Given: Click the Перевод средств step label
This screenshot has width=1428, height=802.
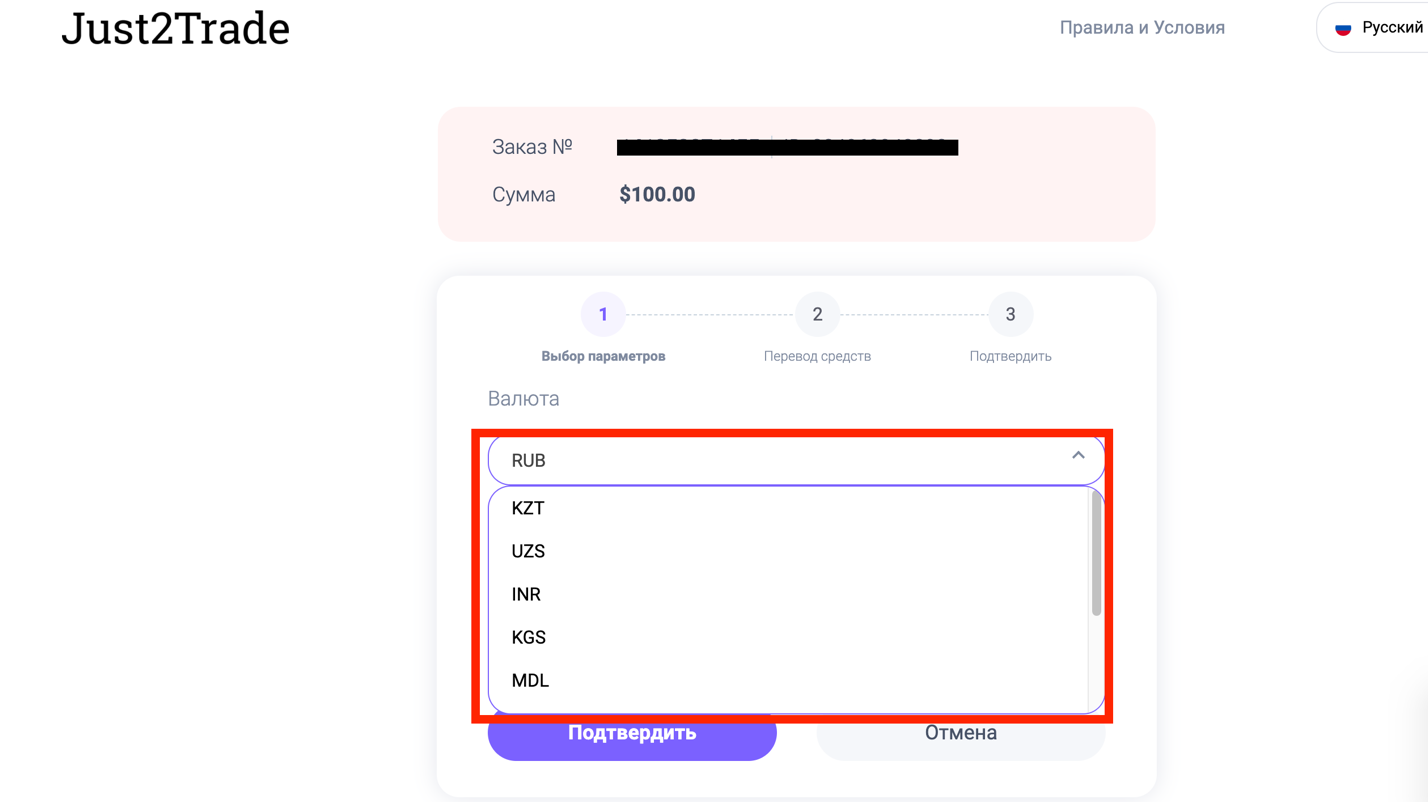Looking at the screenshot, I should click(x=817, y=356).
